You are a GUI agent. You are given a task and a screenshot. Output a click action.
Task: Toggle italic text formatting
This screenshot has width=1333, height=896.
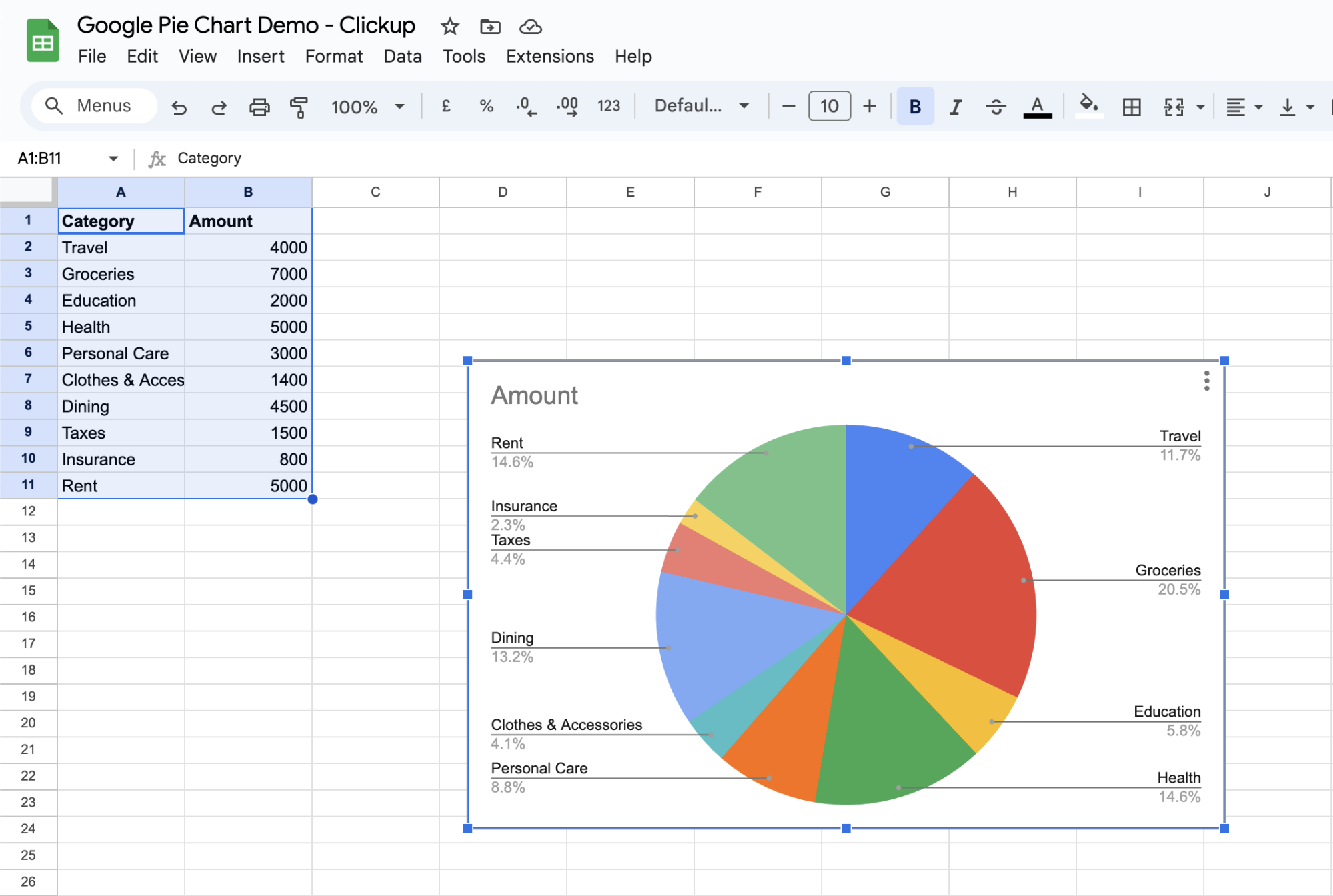956,107
